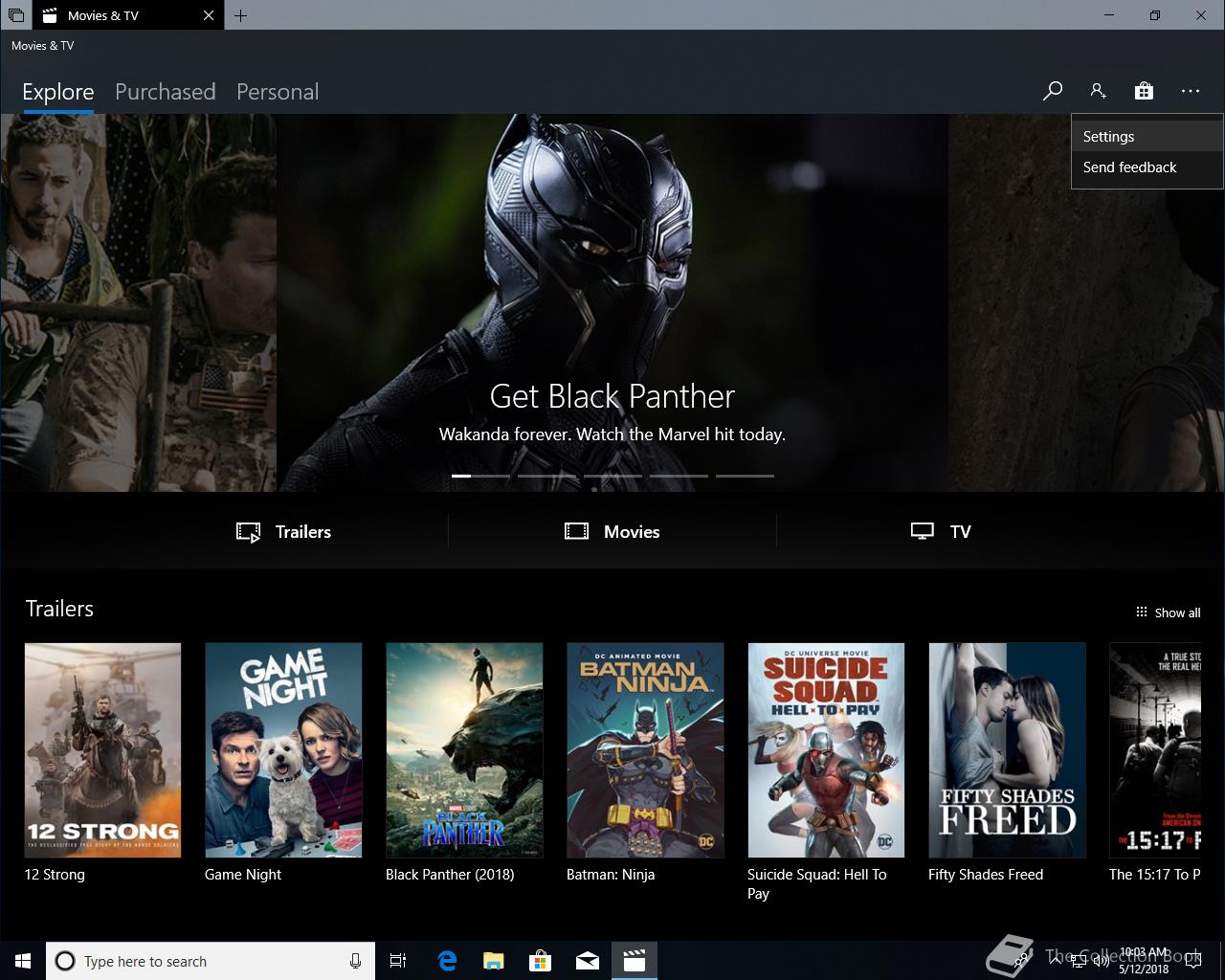Screen dimensions: 1225x980
Task: Jump to fourth carousel slide indicator
Action: [x=679, y=476]
